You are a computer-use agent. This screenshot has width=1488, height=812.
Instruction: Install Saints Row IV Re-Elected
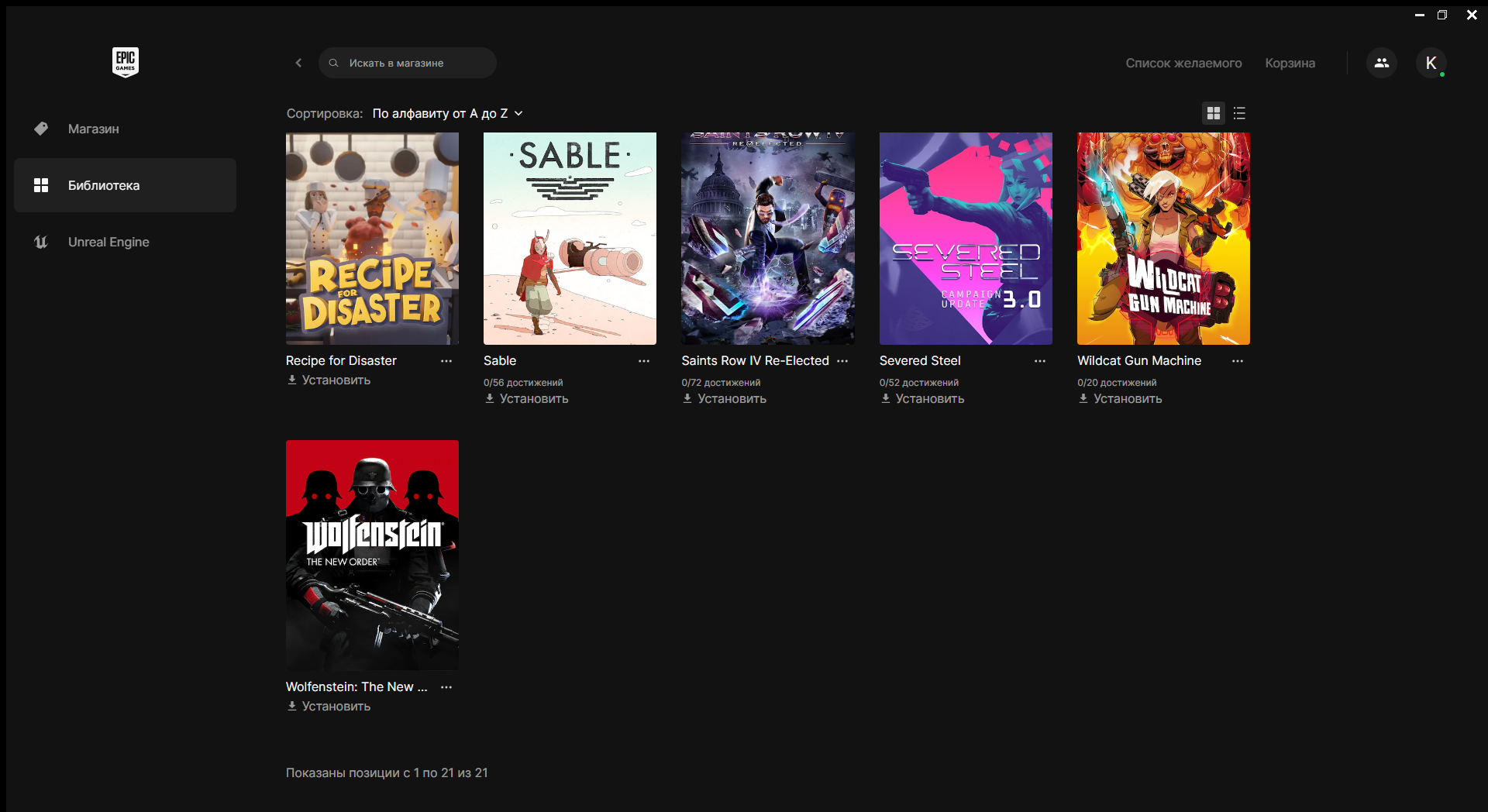coord(725,398)
